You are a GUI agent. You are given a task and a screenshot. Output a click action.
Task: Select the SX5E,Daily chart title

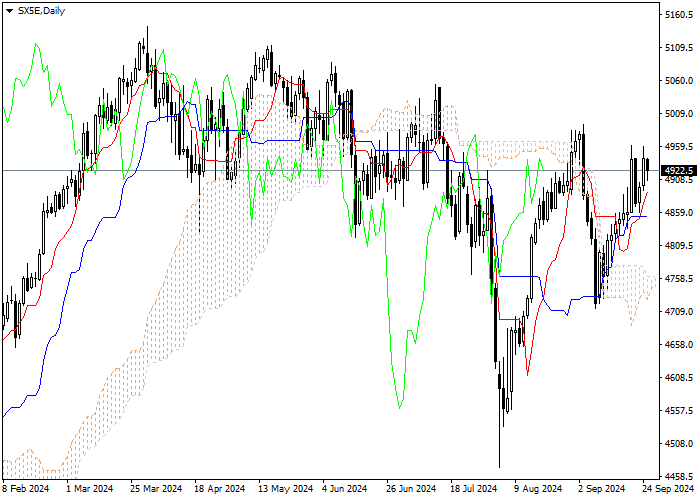click(x=41, y=11)
